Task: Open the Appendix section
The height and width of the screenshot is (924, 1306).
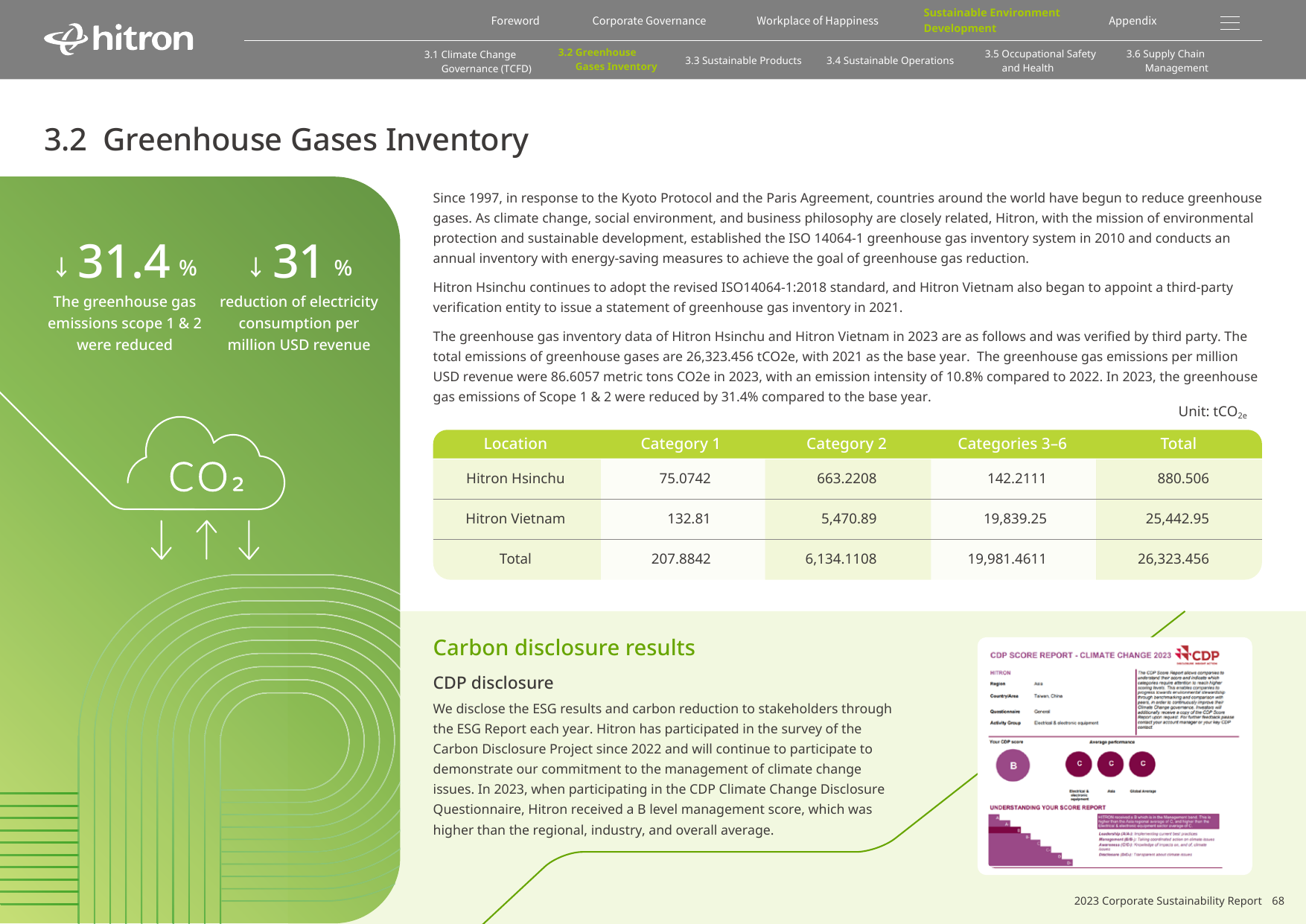Action: click(x=1133, y=21)
